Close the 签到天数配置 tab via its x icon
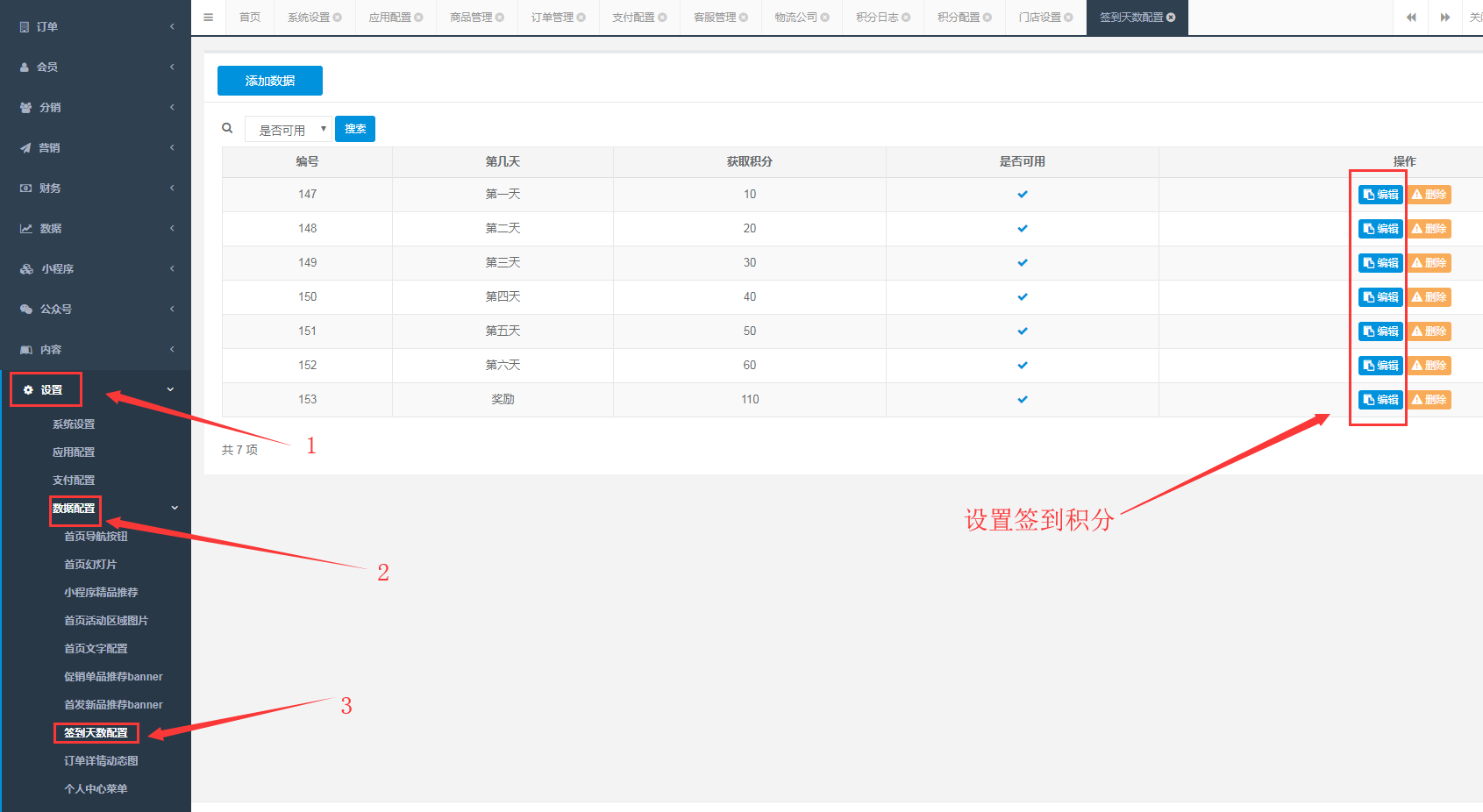Viewport: 1483px width, 812px height. coord(1171,18)
